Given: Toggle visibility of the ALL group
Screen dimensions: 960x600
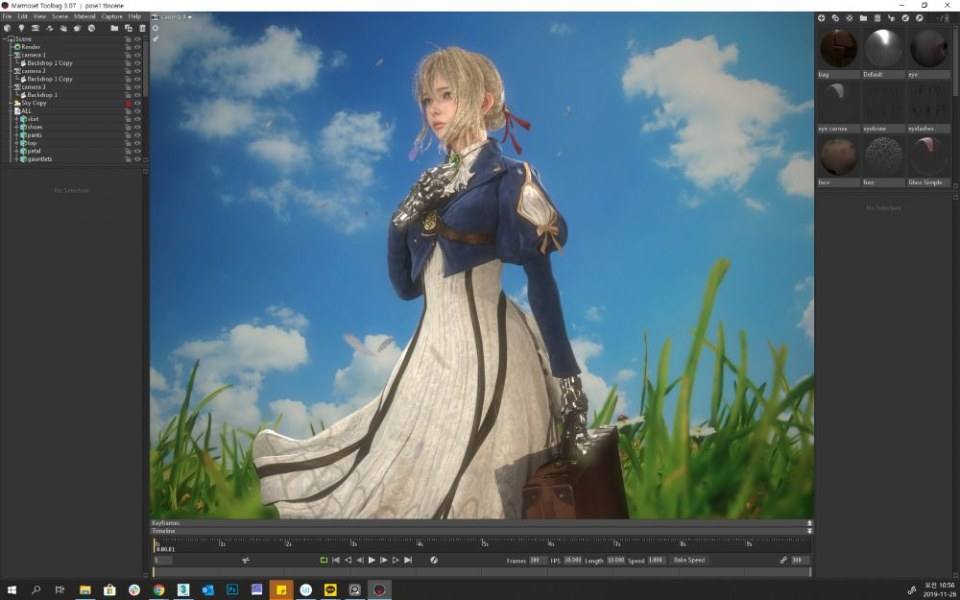Looking at the screenshot, I should coord(137,111).
